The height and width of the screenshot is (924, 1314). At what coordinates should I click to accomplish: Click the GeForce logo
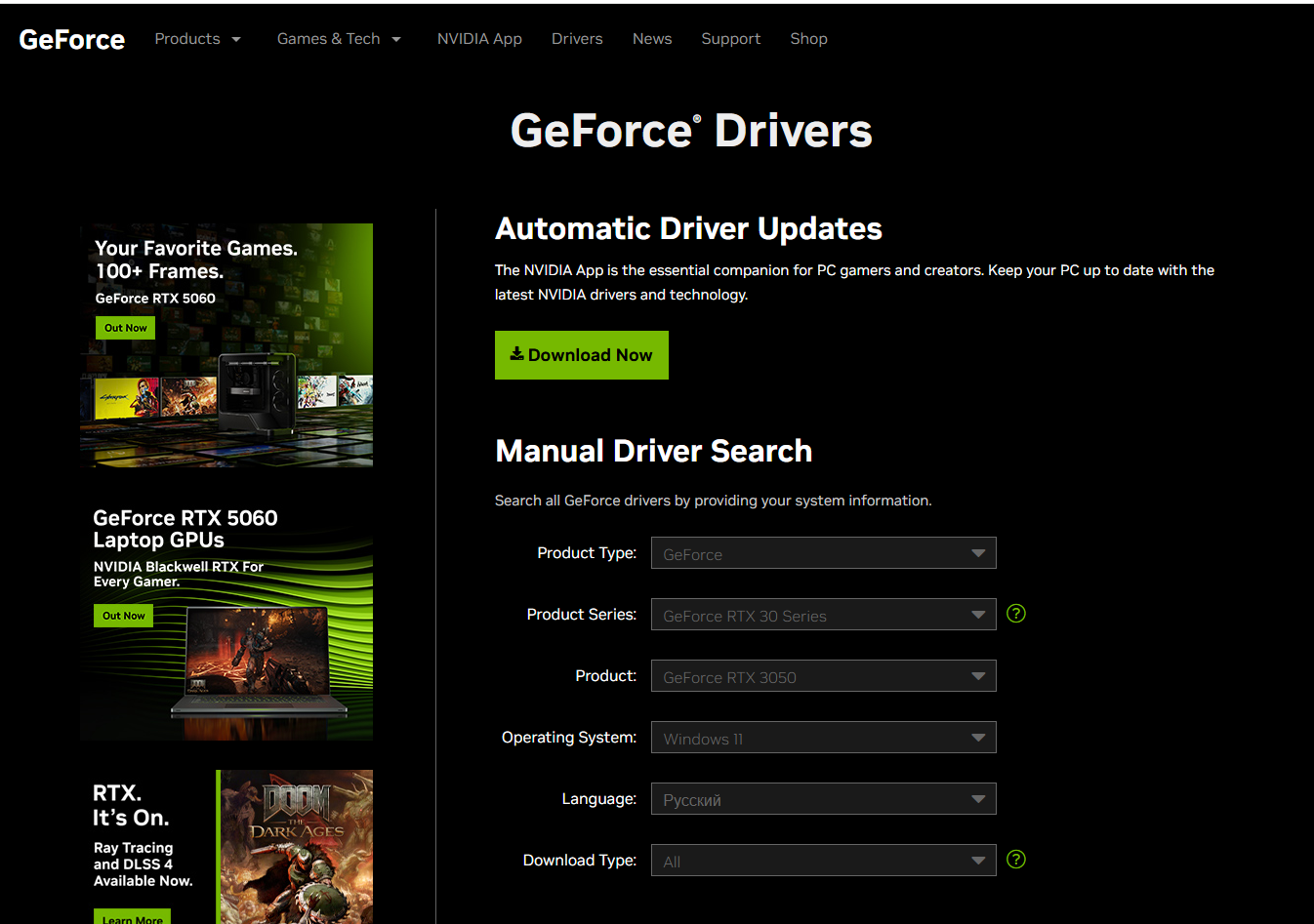point(71,39)
